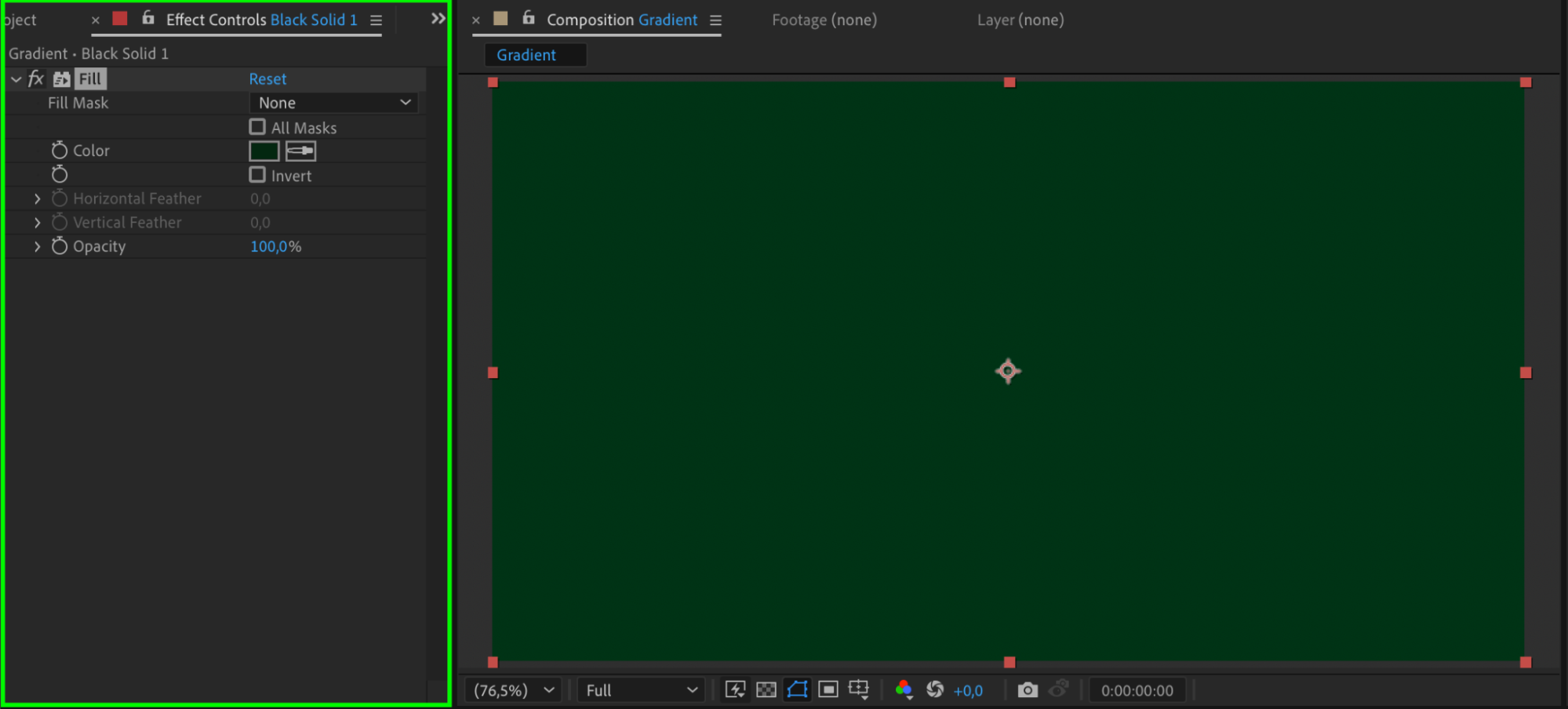Click the Color stopwatch keyframe icon

click(x=60, y=151)
